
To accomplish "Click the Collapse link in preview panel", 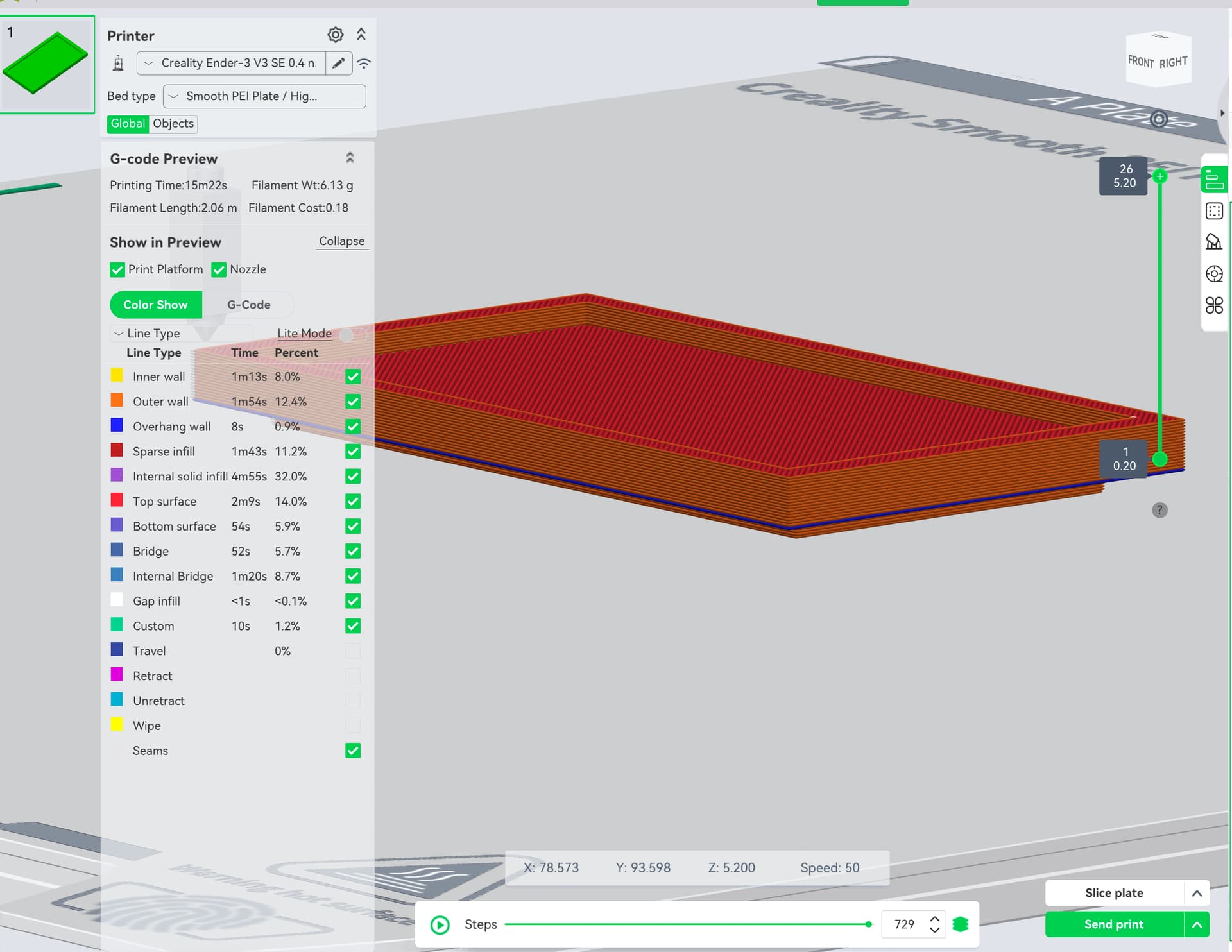I will click(341, 241).
